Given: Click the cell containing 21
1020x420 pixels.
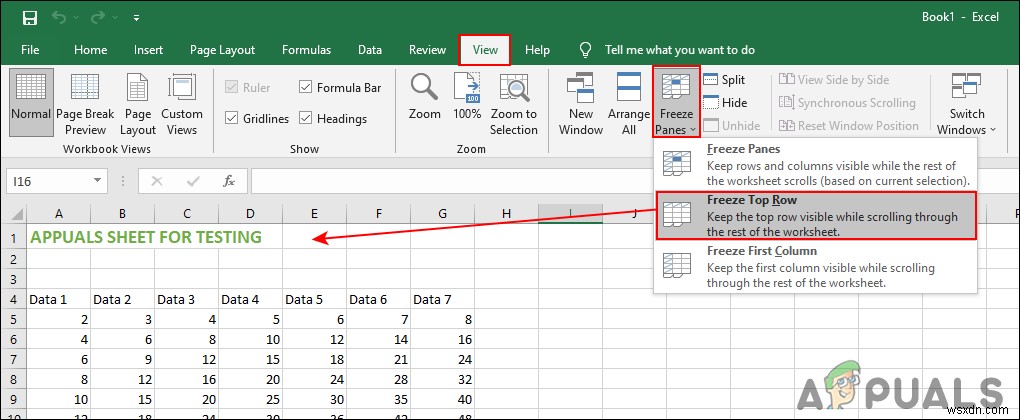Looking at the screenshot, I should coord(379,360).
